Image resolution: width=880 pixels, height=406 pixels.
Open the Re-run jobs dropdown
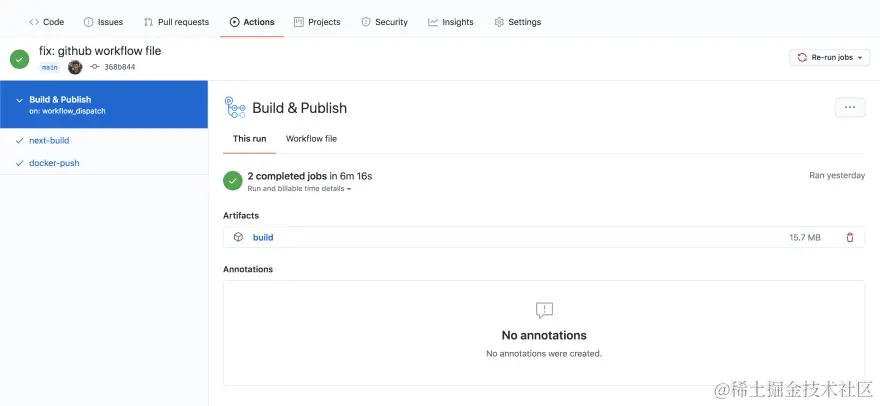829,57
